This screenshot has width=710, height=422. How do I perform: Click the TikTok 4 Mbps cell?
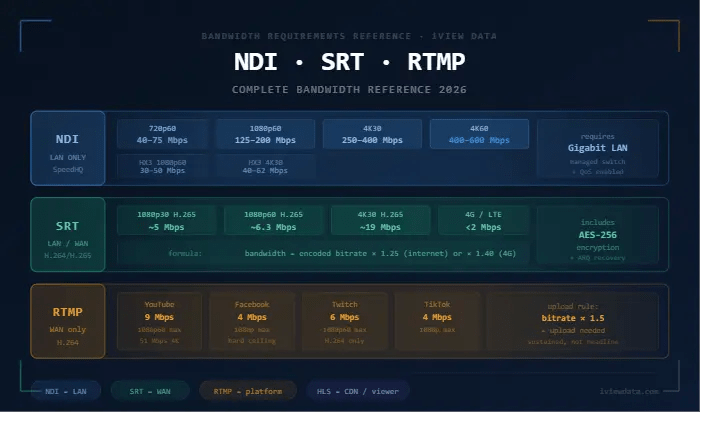(437, 321)
